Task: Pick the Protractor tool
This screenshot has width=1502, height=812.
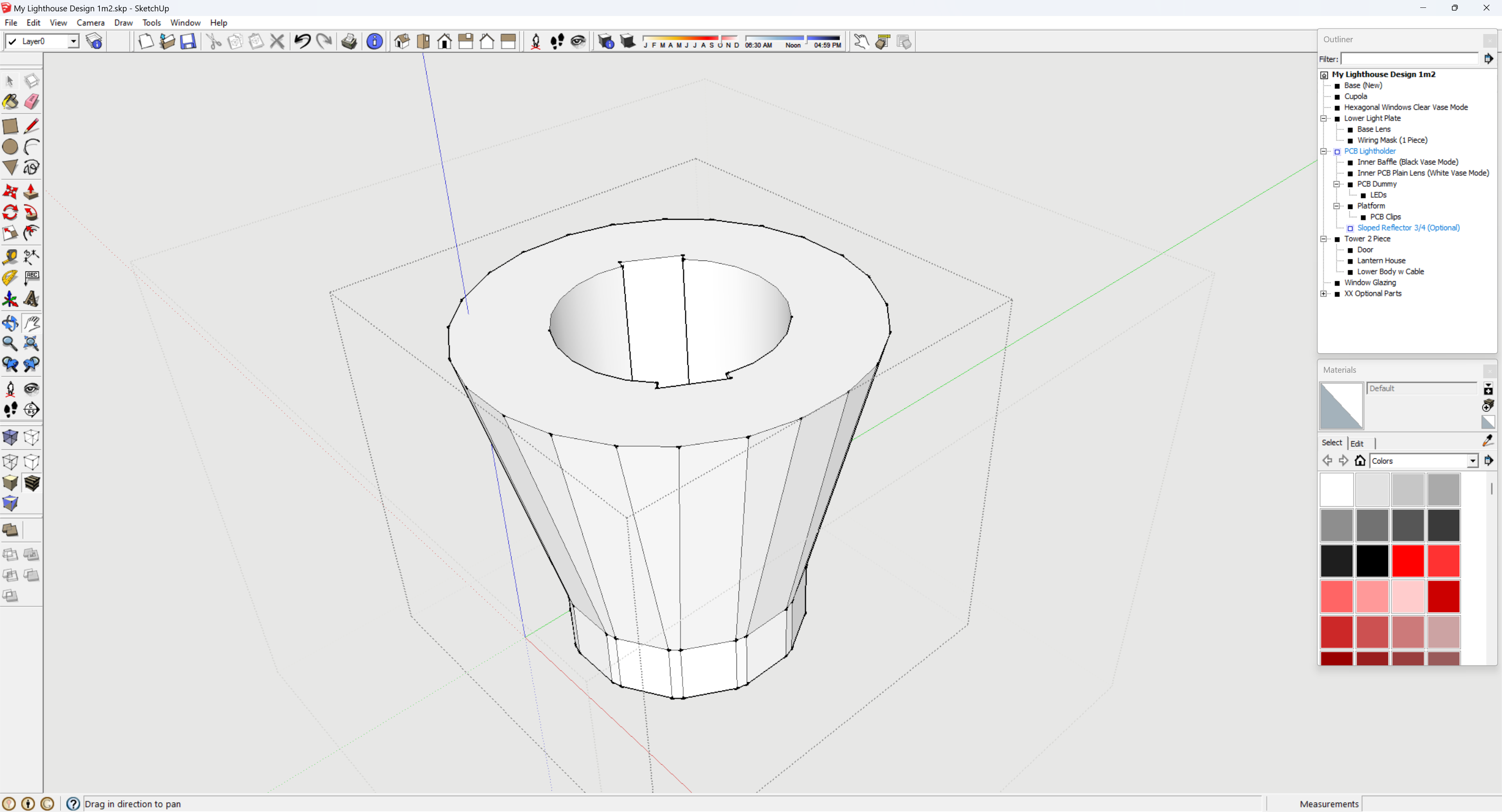Action: pos(11,278)
